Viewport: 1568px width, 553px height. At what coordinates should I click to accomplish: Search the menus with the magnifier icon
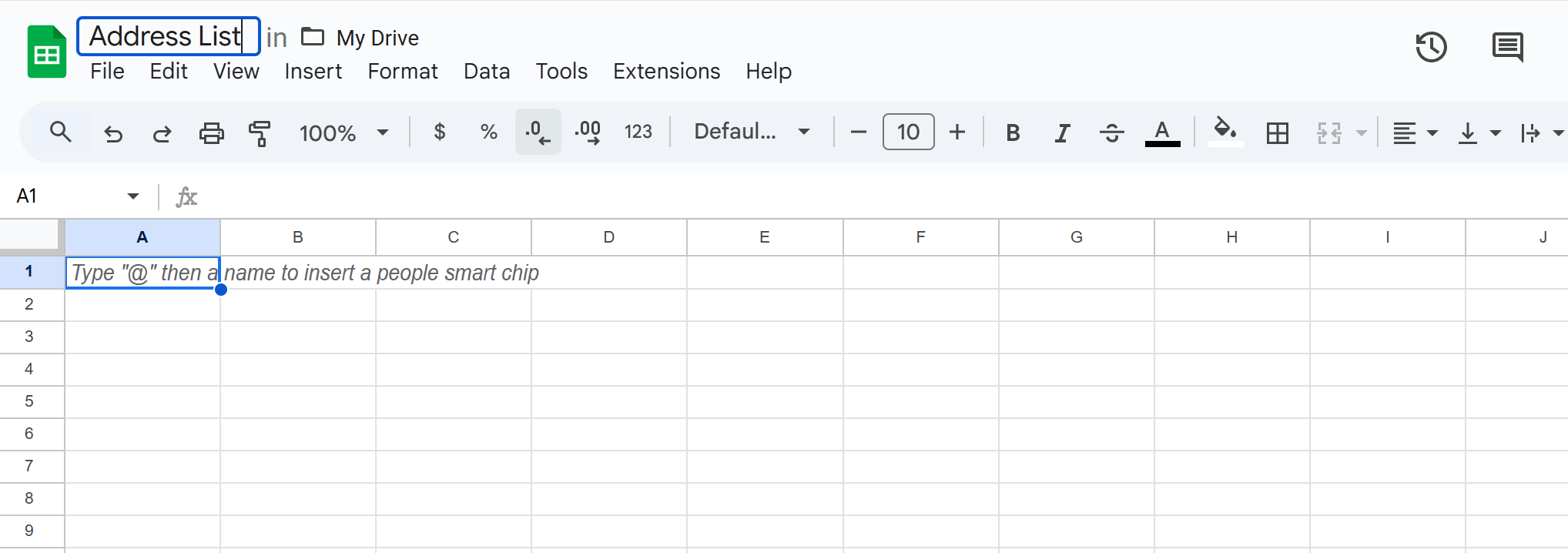61,132
